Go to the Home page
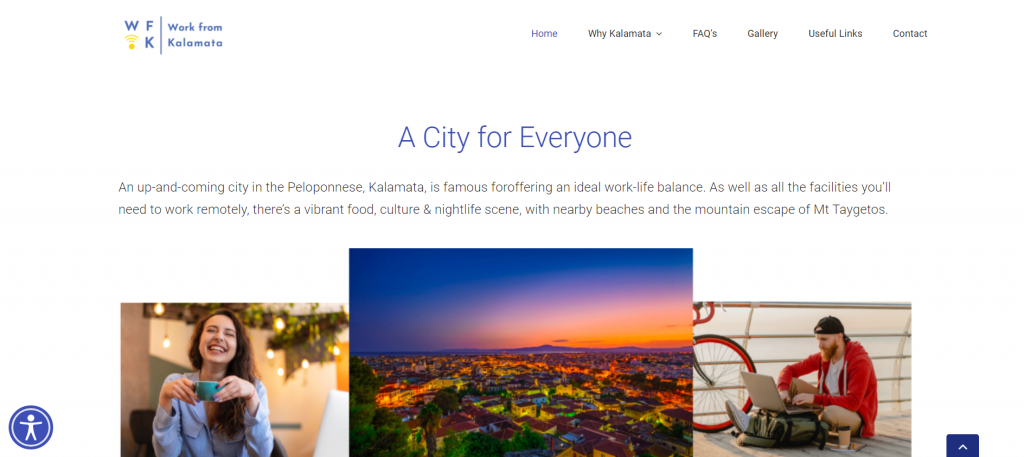 tap(544, 33)
